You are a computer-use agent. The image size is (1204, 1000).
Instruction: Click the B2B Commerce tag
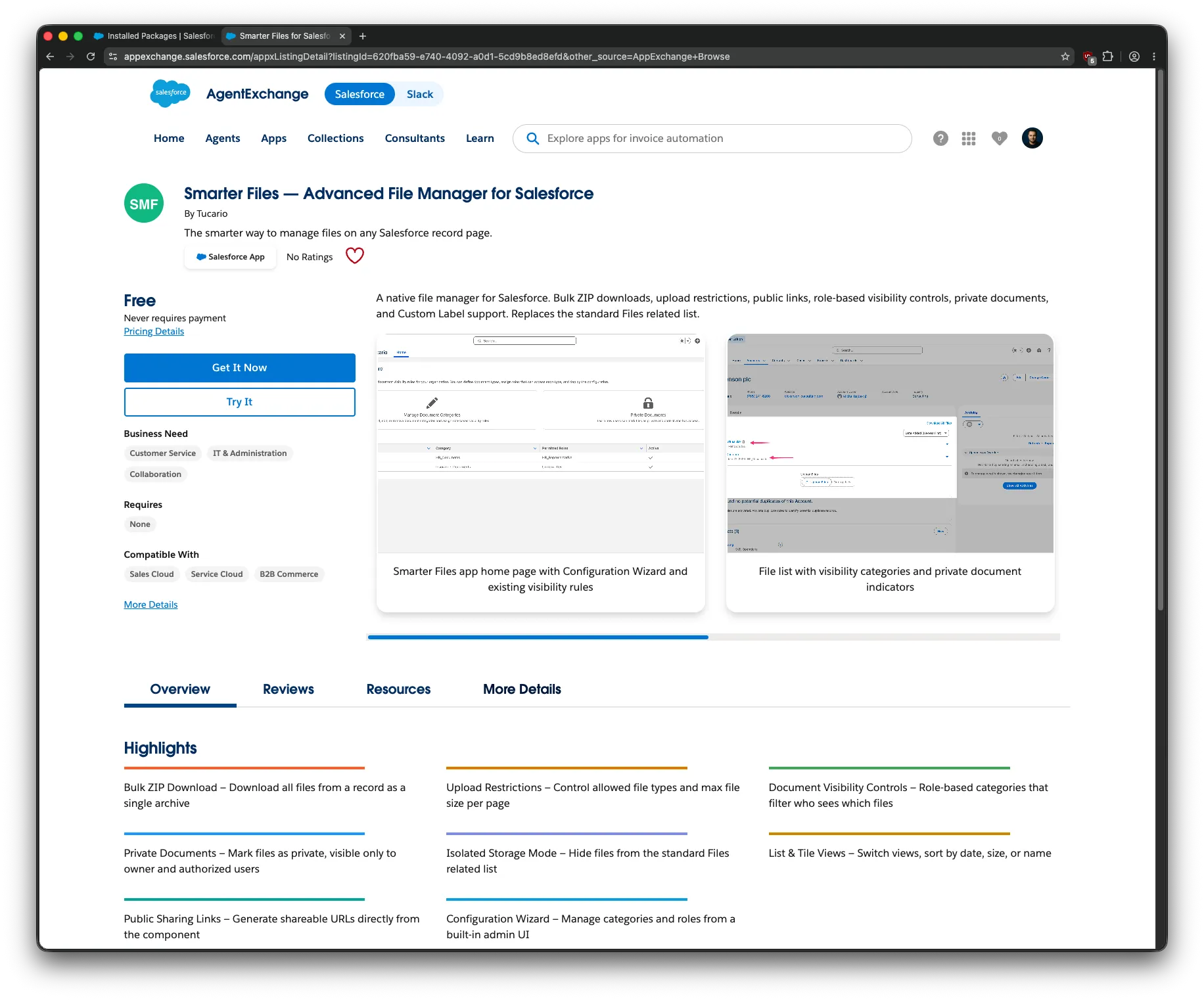tap(289, 574)
